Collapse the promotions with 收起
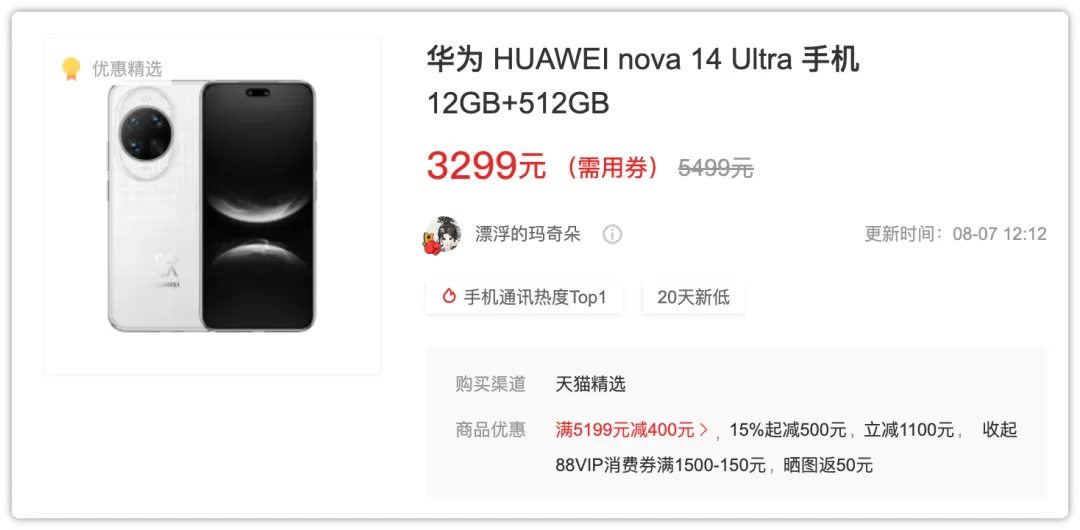This screenshot has height=530, width=1080. click(x=999, y=430)
